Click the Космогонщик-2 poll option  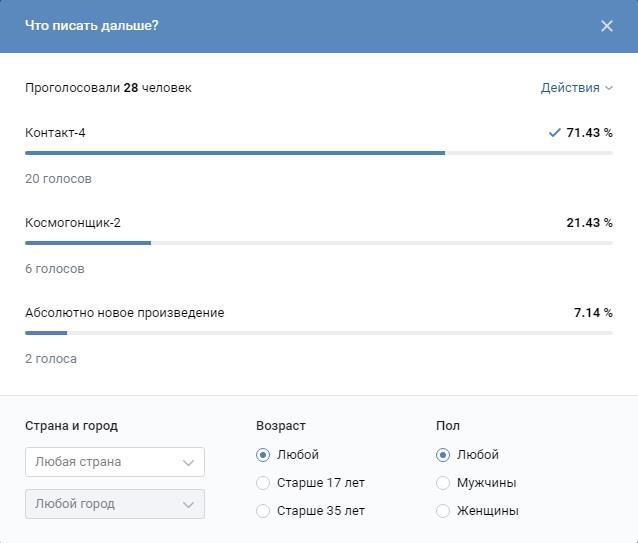[73, 223]
